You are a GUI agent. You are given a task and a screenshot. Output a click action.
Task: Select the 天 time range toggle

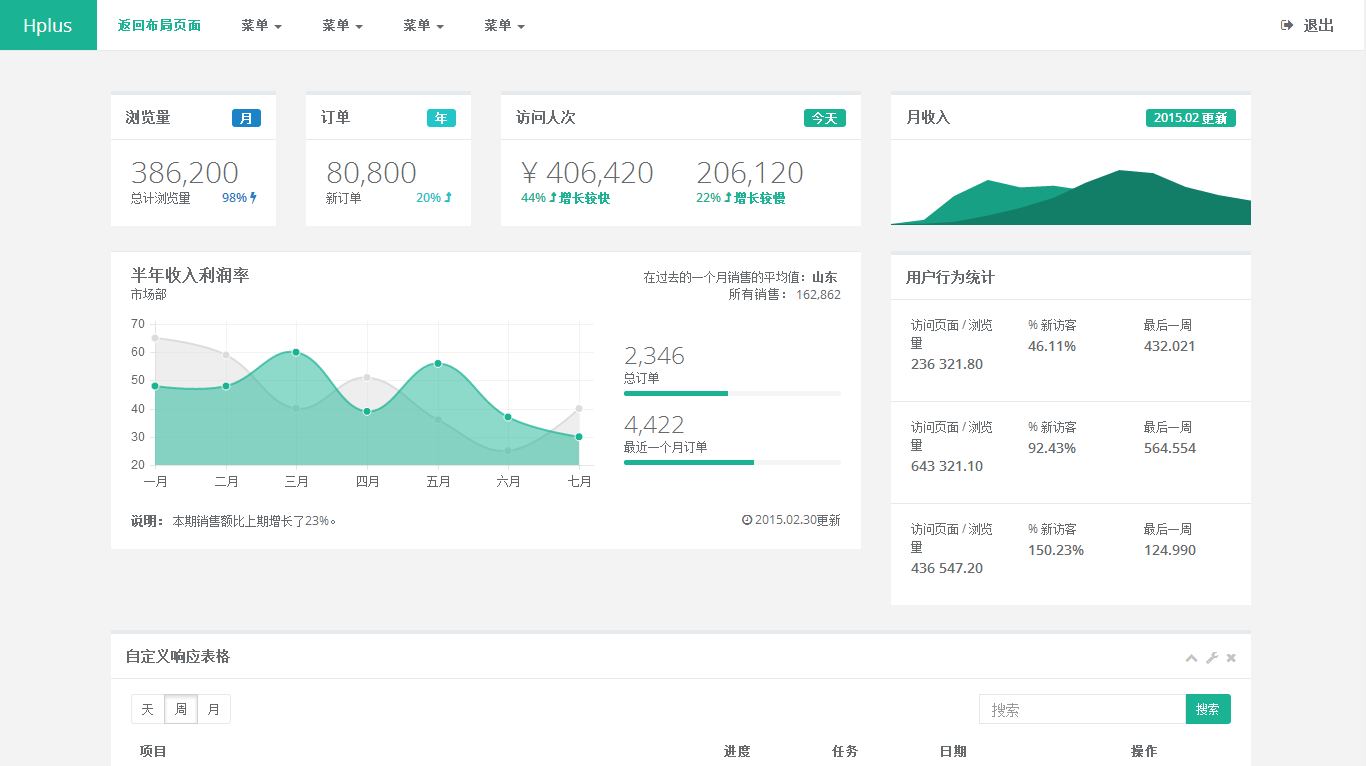[148, 709]
